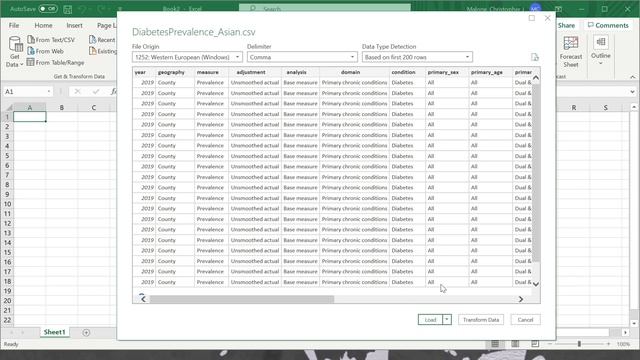Viewport: 640px width, 360px height.
Task: Select row 10 header
Action: click(x=7, y=204)
